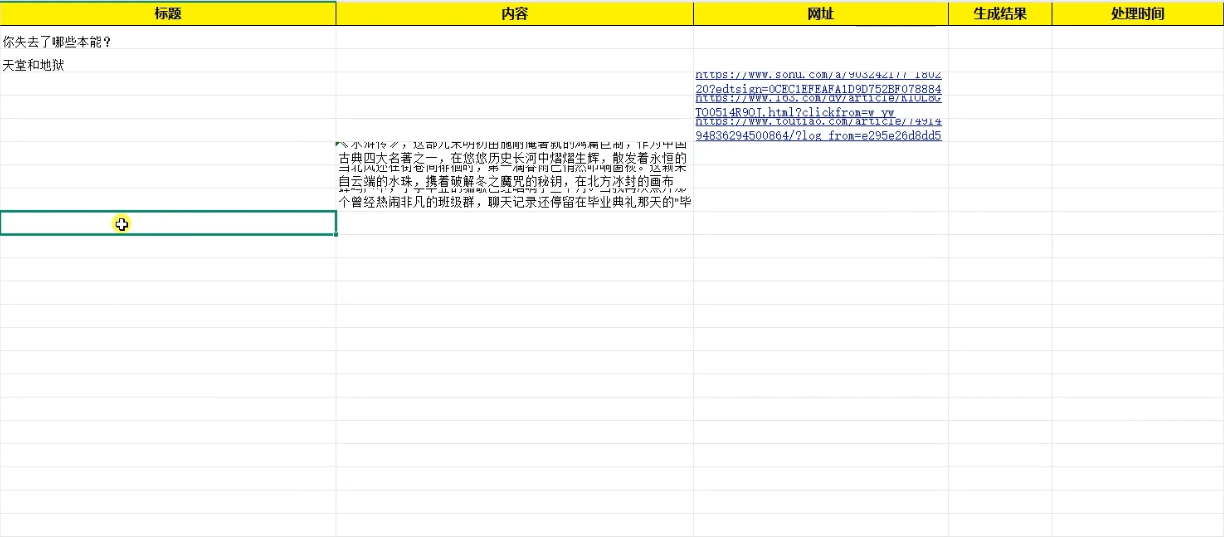Viewport: 1224px width, 537px height.
Task: Select the 内容 header cell
Action: [x=514, y=14]
